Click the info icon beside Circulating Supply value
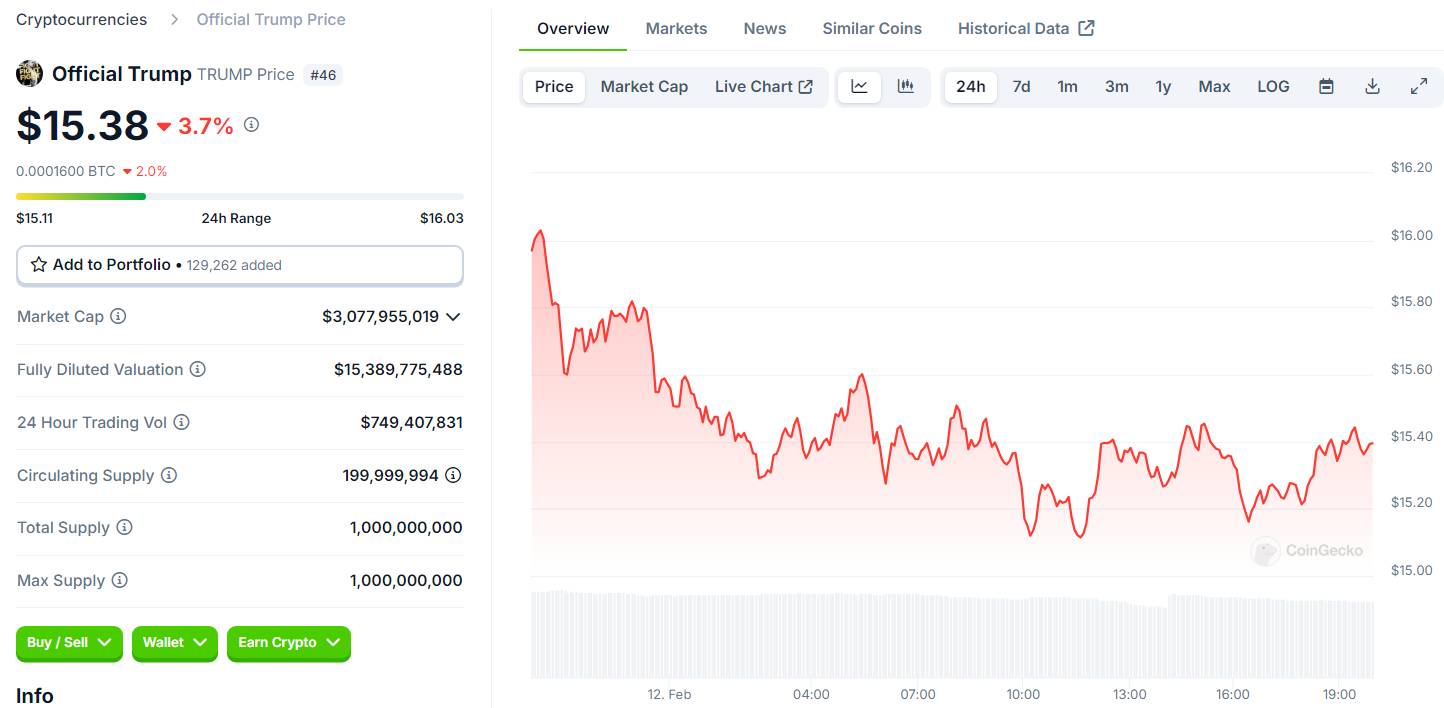Image resolution: width=1444 pixels, height=708 pixels. [453, 475]
